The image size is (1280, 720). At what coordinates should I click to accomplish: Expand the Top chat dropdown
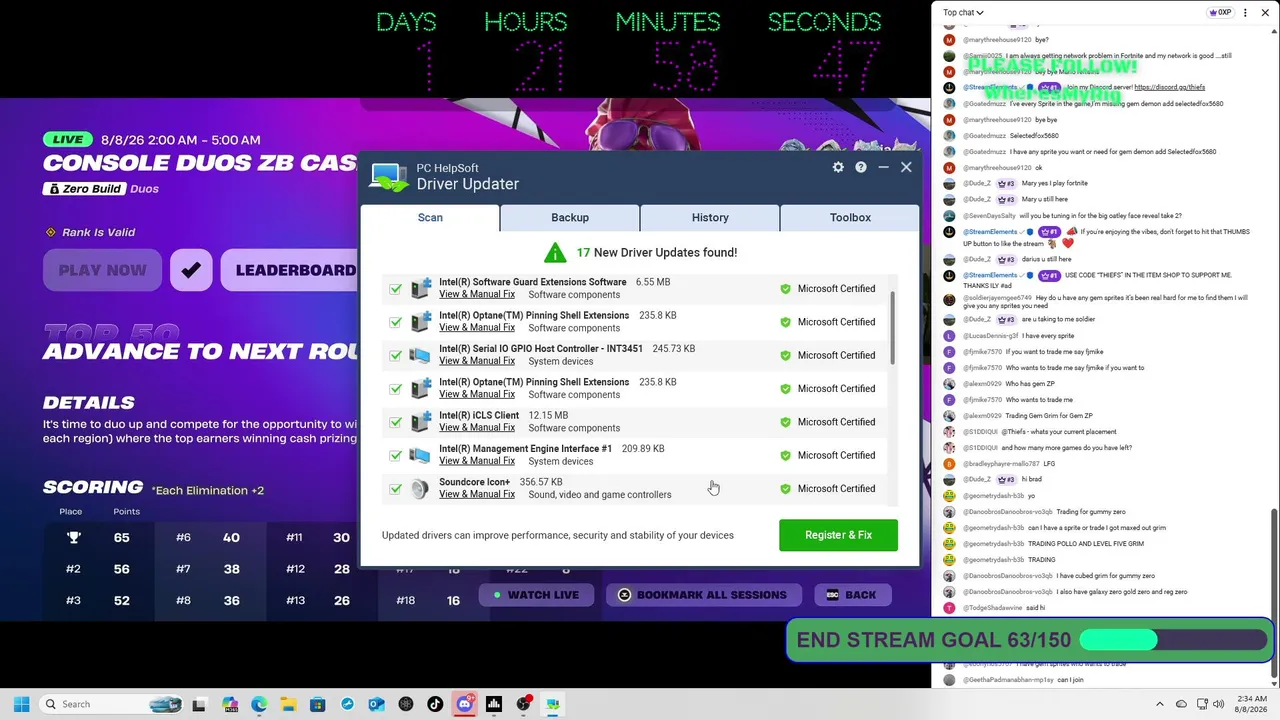963,13
